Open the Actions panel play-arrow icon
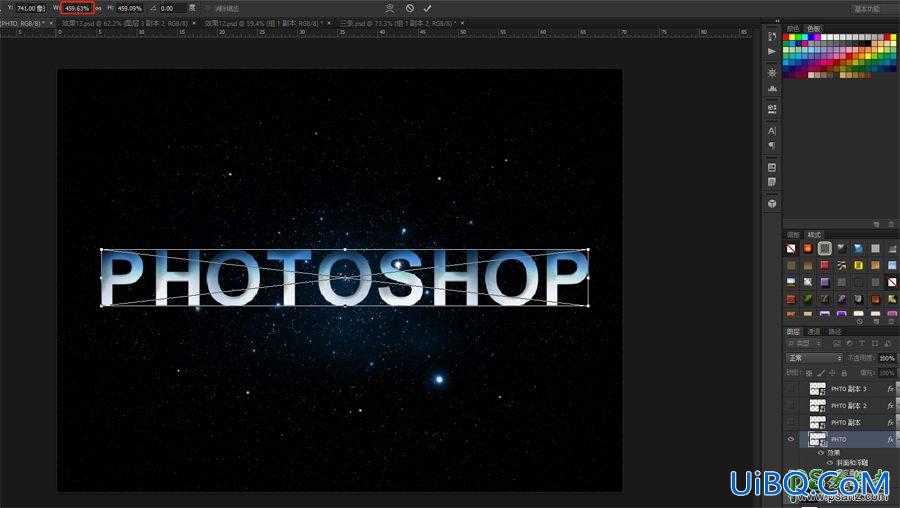The width and height of the screenshot is (900, 508). (x=772, y=51)
